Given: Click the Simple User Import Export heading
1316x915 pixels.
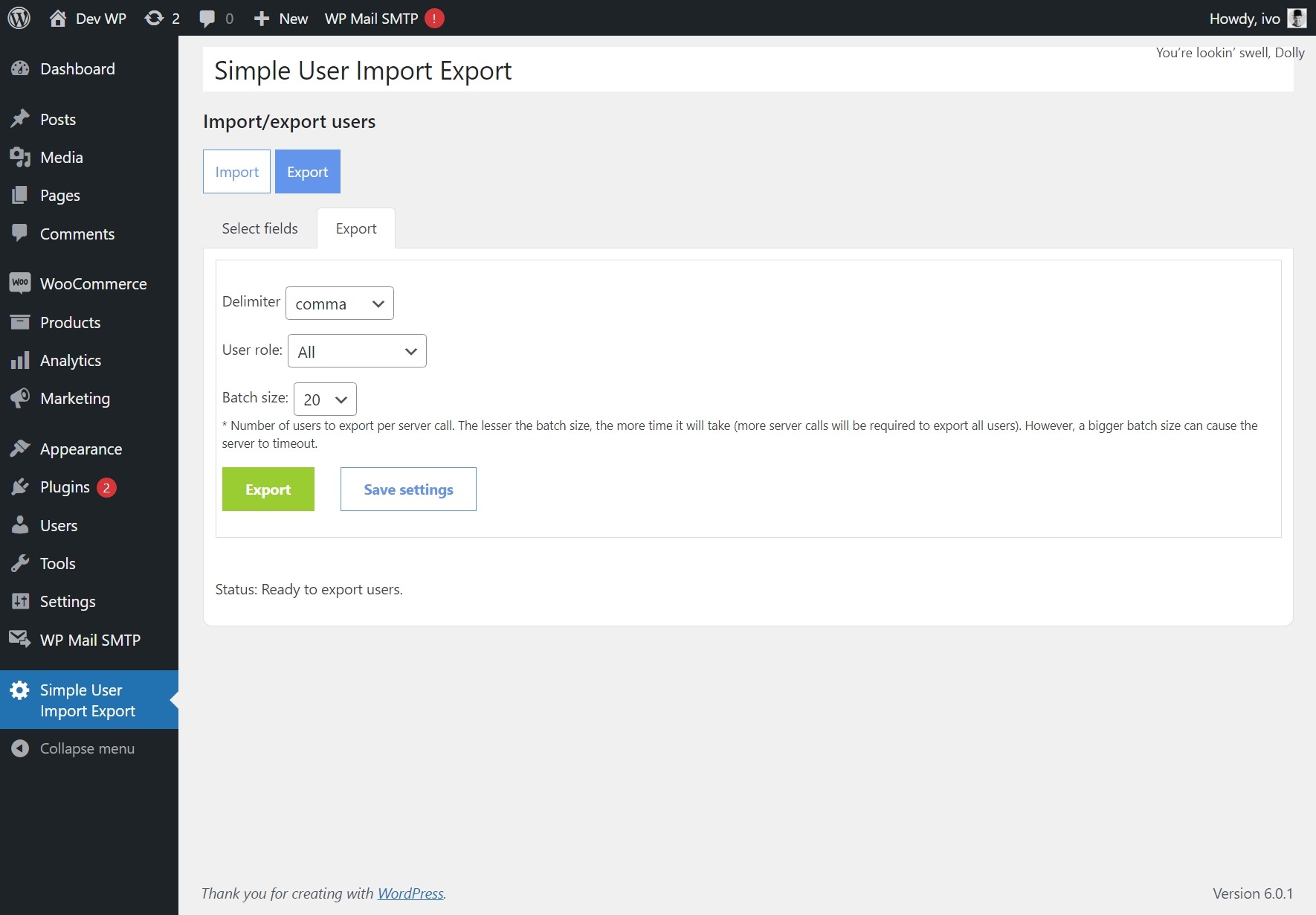Looking at the screenshot, I should point(363,71).
